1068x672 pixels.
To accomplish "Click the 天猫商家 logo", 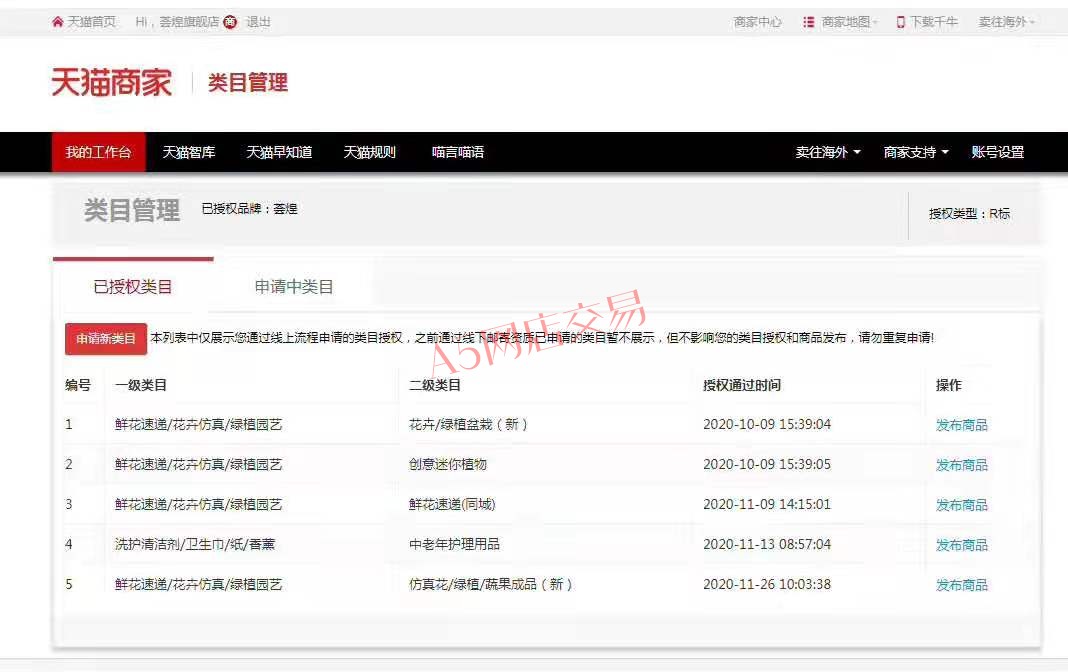I will click(112, 82).
